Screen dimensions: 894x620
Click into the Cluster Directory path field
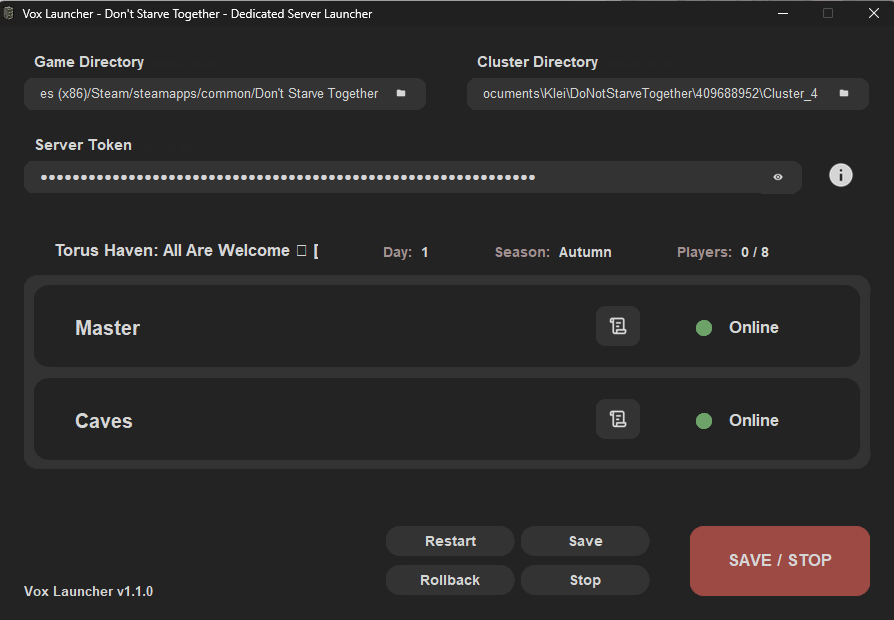649,94
